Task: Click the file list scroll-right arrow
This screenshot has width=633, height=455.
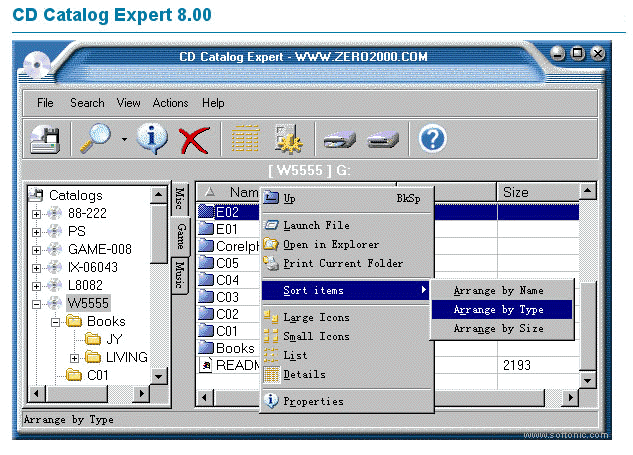Action: 570,397
